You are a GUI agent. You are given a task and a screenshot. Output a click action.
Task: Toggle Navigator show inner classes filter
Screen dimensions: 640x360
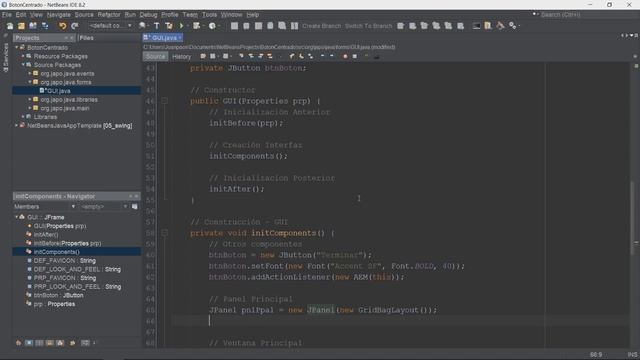60,343
